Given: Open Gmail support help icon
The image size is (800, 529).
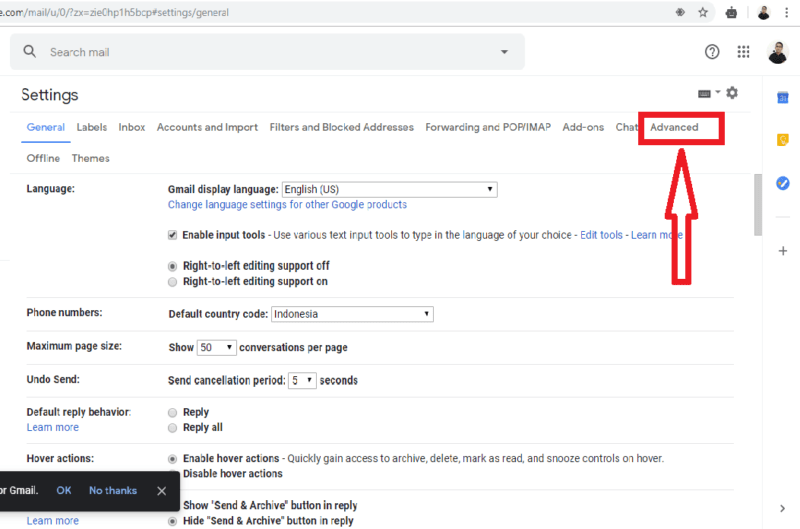Looking at the screenshot, I should (x=712, y=52).
